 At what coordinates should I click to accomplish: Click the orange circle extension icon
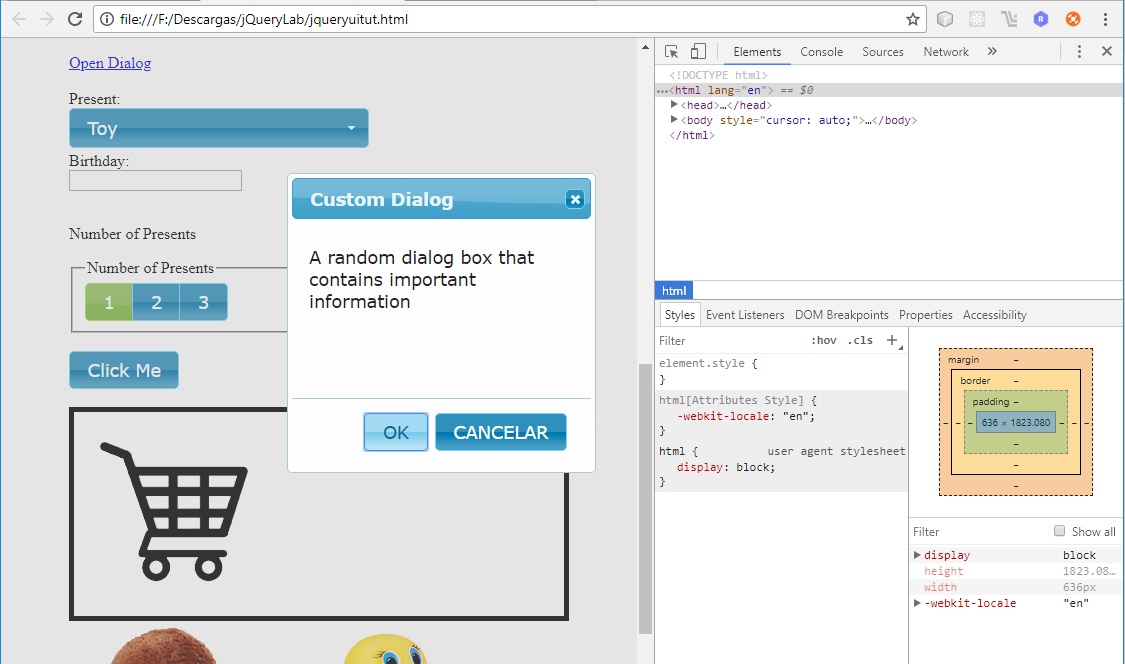[1073, 19]
